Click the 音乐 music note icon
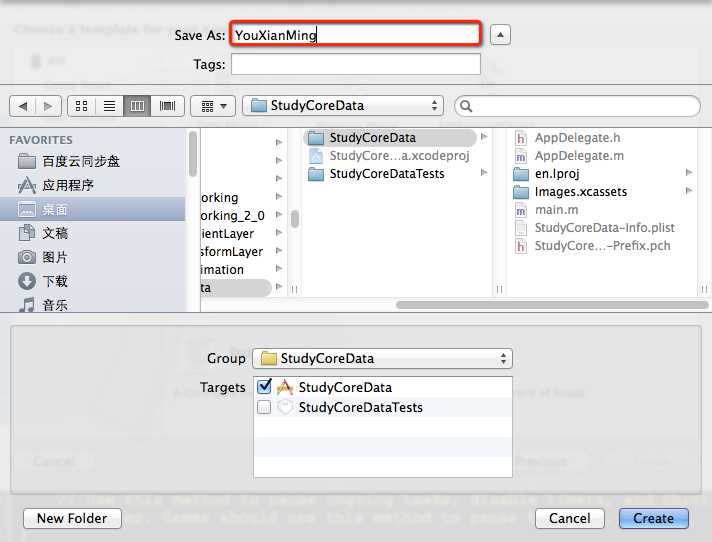712x542 pixels. tap(27, 305)
